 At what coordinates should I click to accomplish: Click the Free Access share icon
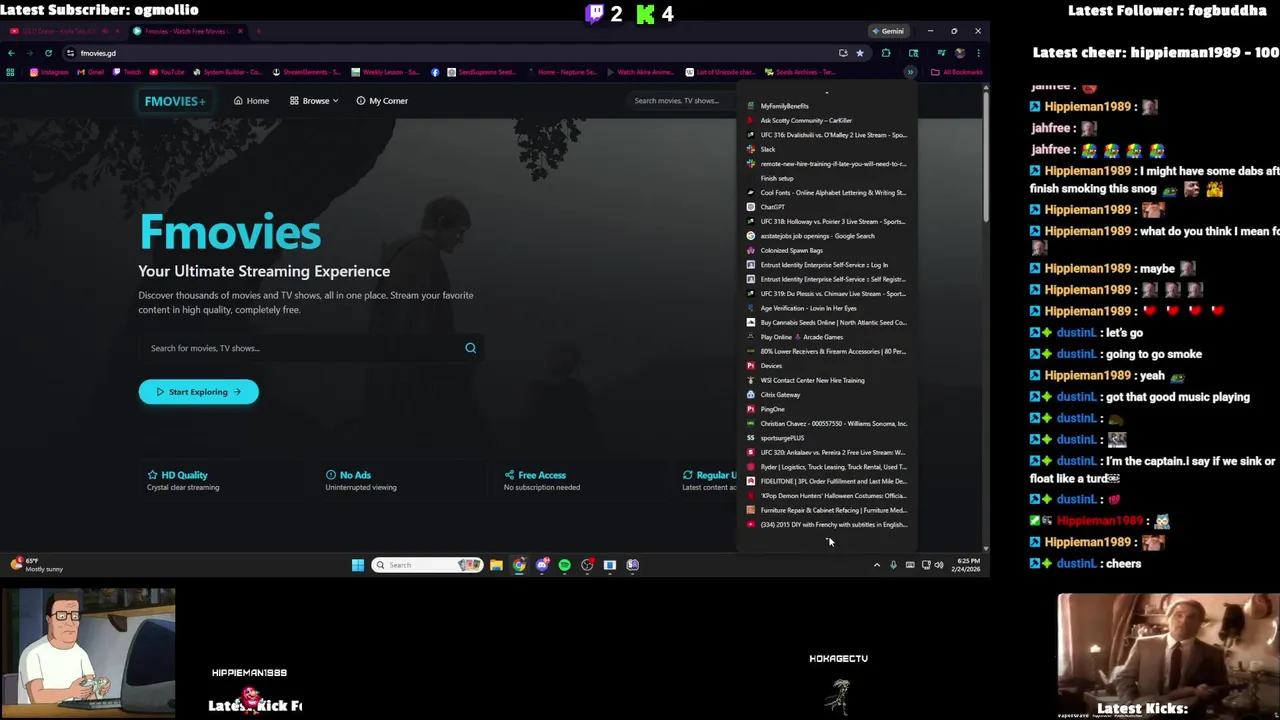click(509, 475)
